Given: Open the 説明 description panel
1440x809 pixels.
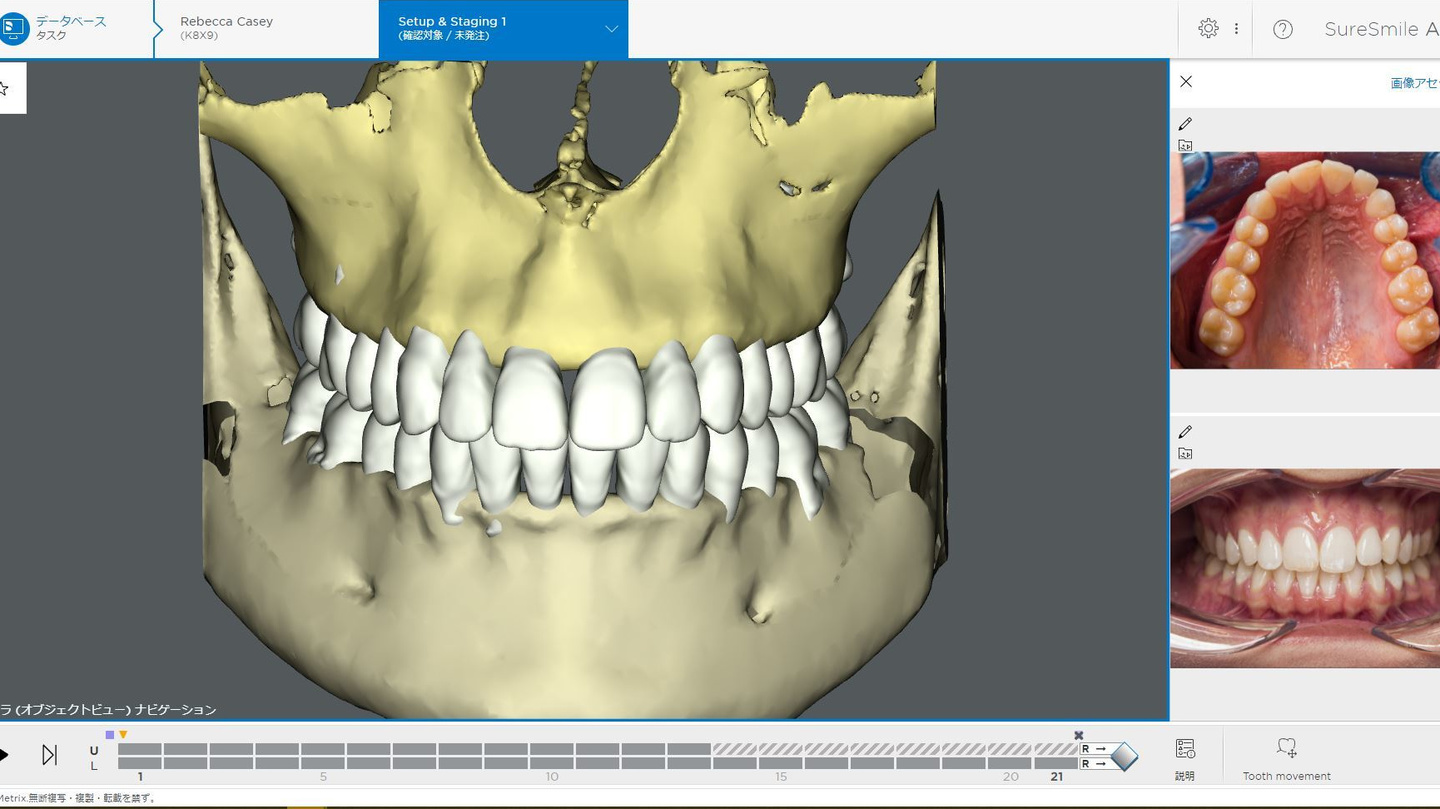Looking at the screenshot, I should pos(1185,758).
